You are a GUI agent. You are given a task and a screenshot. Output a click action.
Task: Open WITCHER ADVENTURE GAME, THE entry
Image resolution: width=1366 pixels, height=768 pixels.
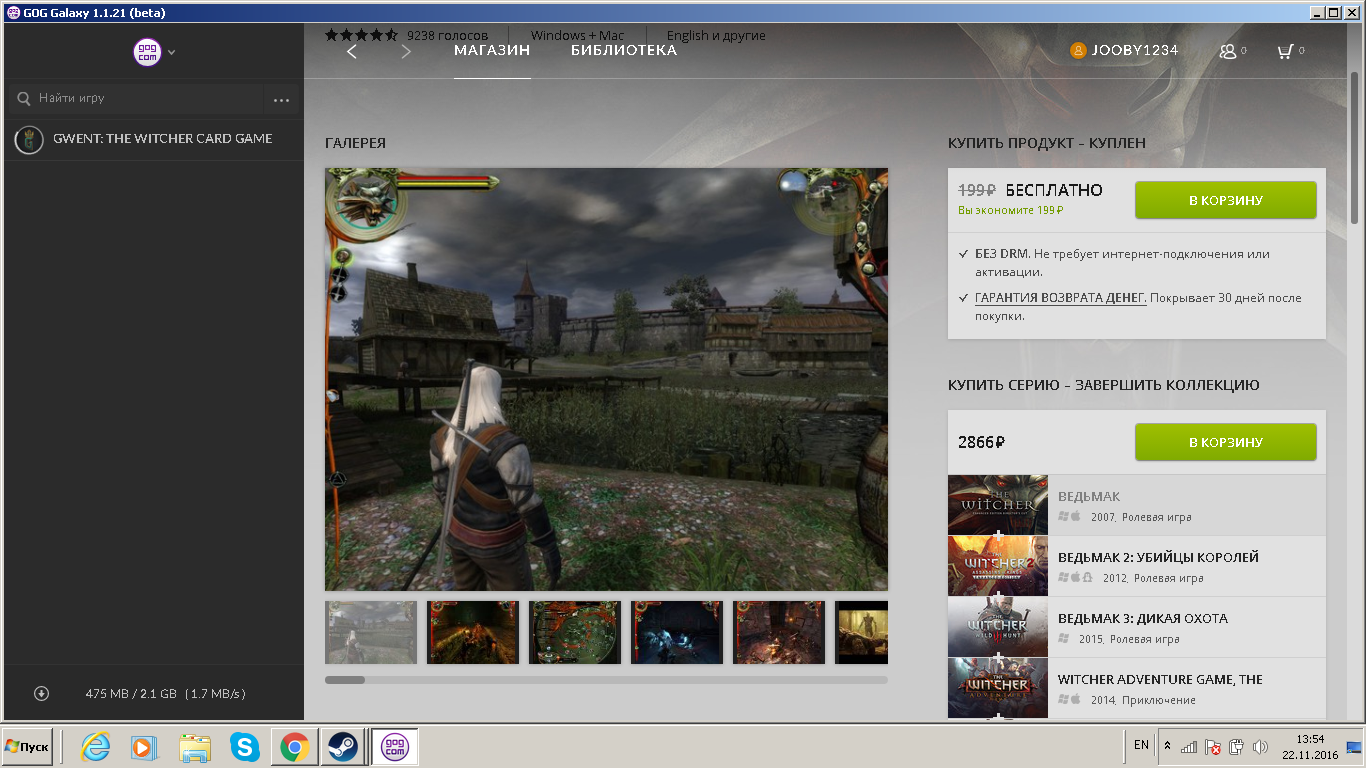(1136, 688)
